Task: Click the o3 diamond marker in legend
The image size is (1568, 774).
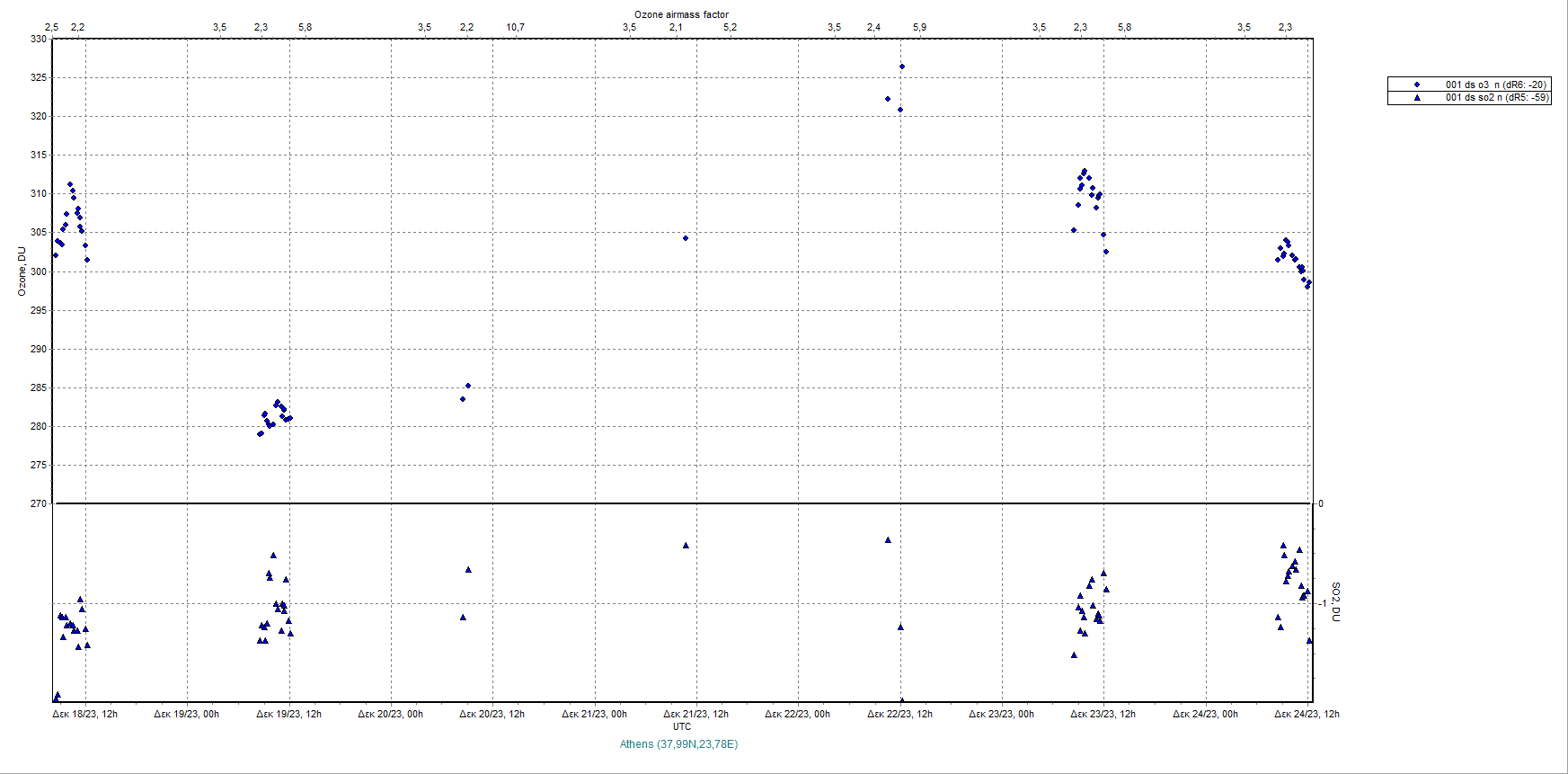Action: [x=1417, y=85]
